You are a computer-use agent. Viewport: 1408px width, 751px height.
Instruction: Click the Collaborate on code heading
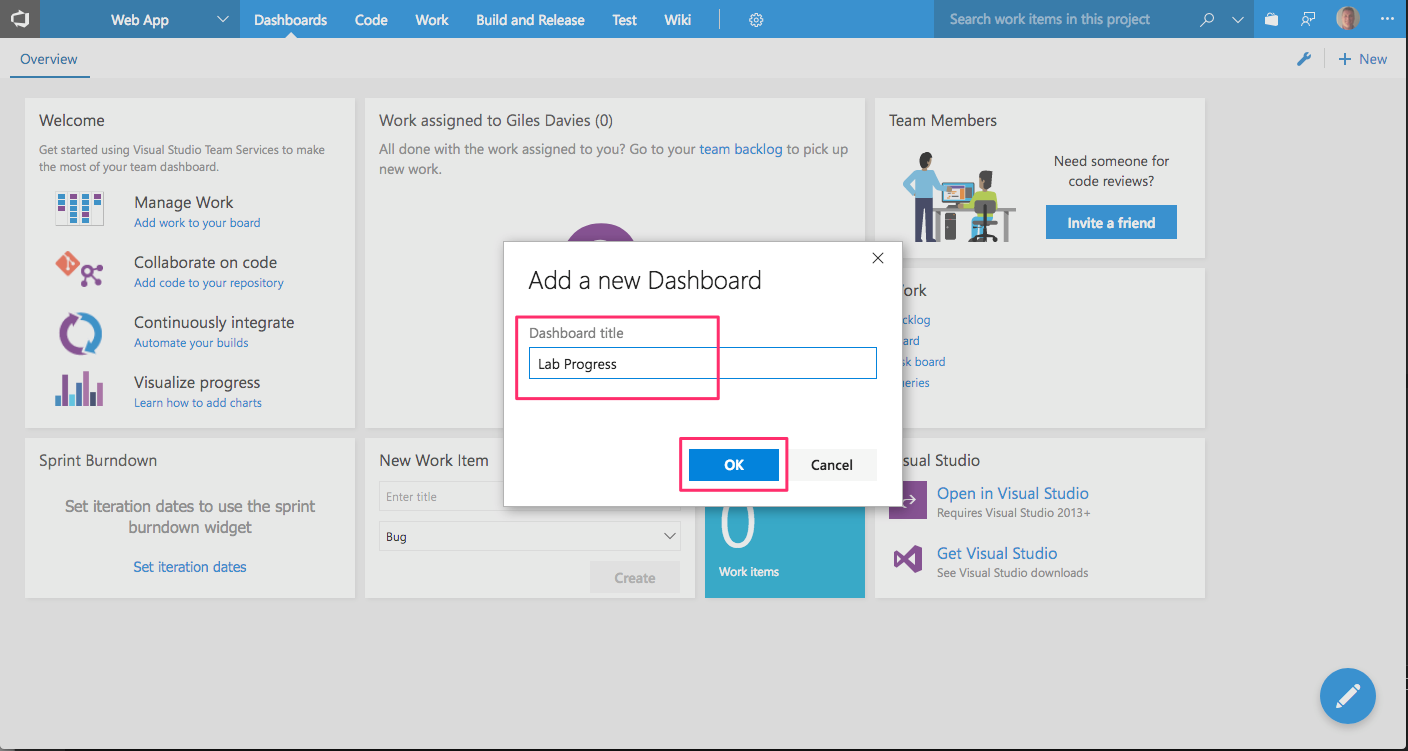pos(206,262)
